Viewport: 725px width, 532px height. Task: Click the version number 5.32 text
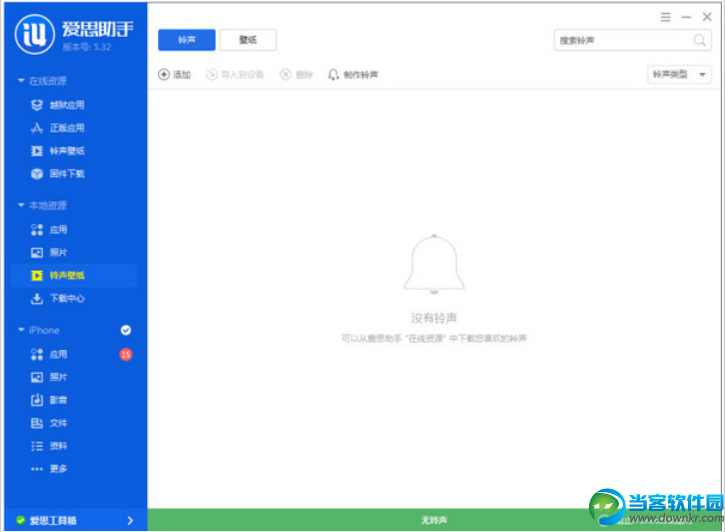pos(86,47)
